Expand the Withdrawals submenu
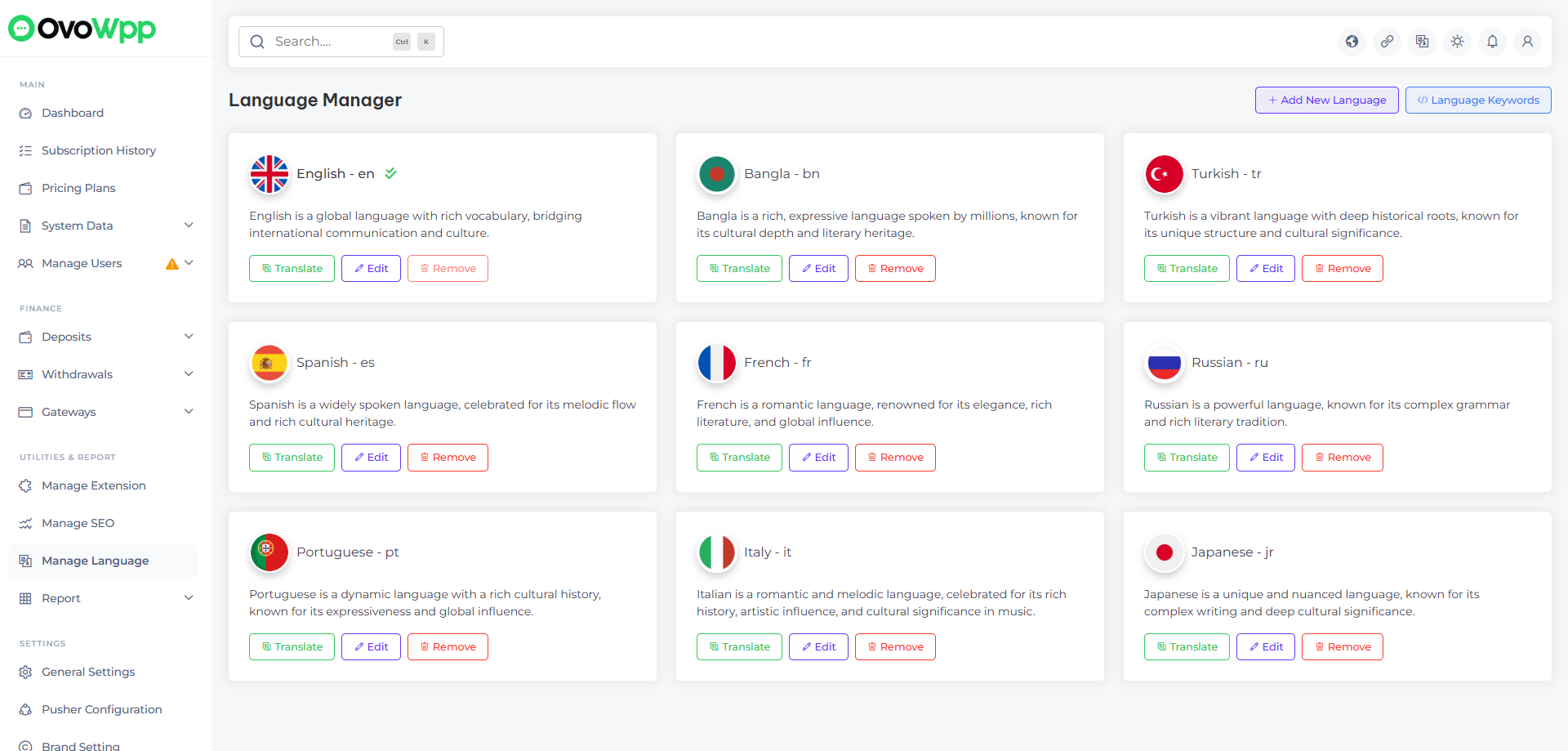The width and height of the screenshot is (1568, 751). click(x=189, y=374)
